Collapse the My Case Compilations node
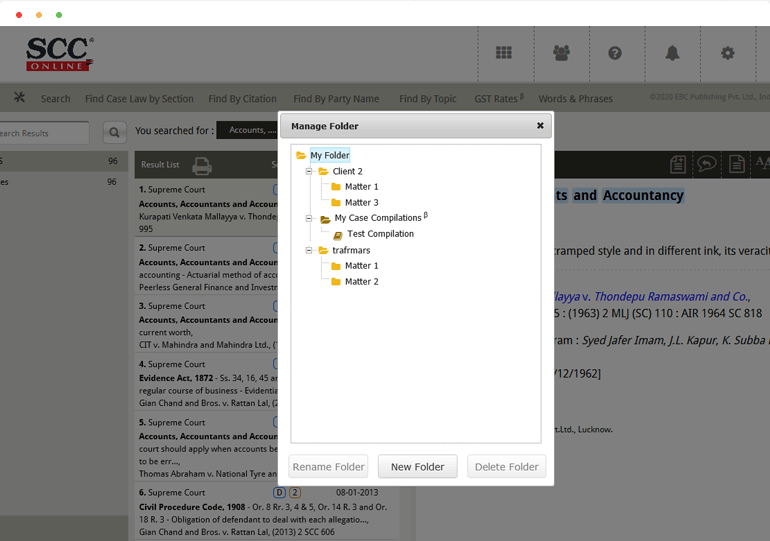The height and width of the screenshot is (541, 770). [x=310, y=218]
